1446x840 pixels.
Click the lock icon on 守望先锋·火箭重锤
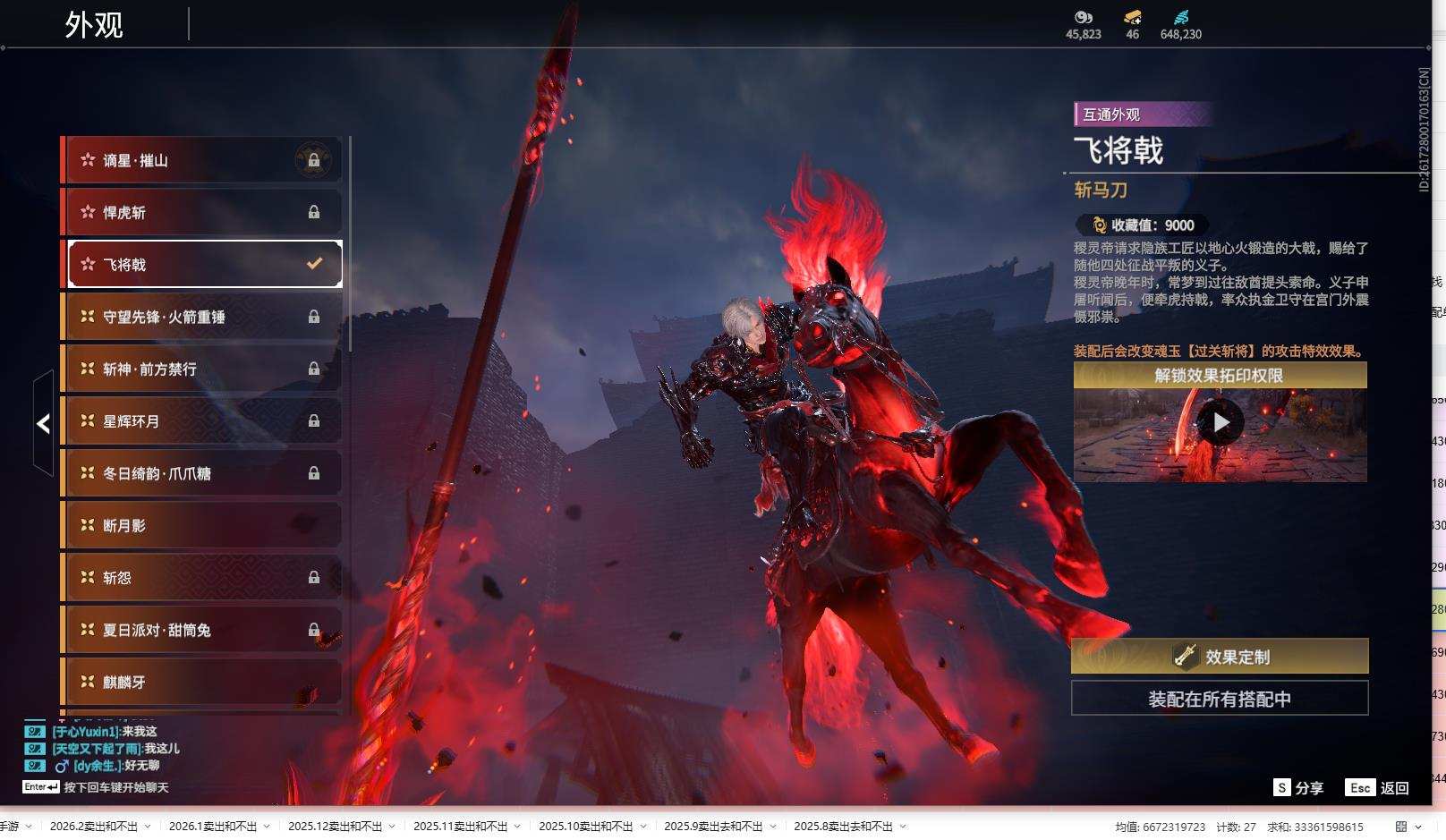coord(314,317)
